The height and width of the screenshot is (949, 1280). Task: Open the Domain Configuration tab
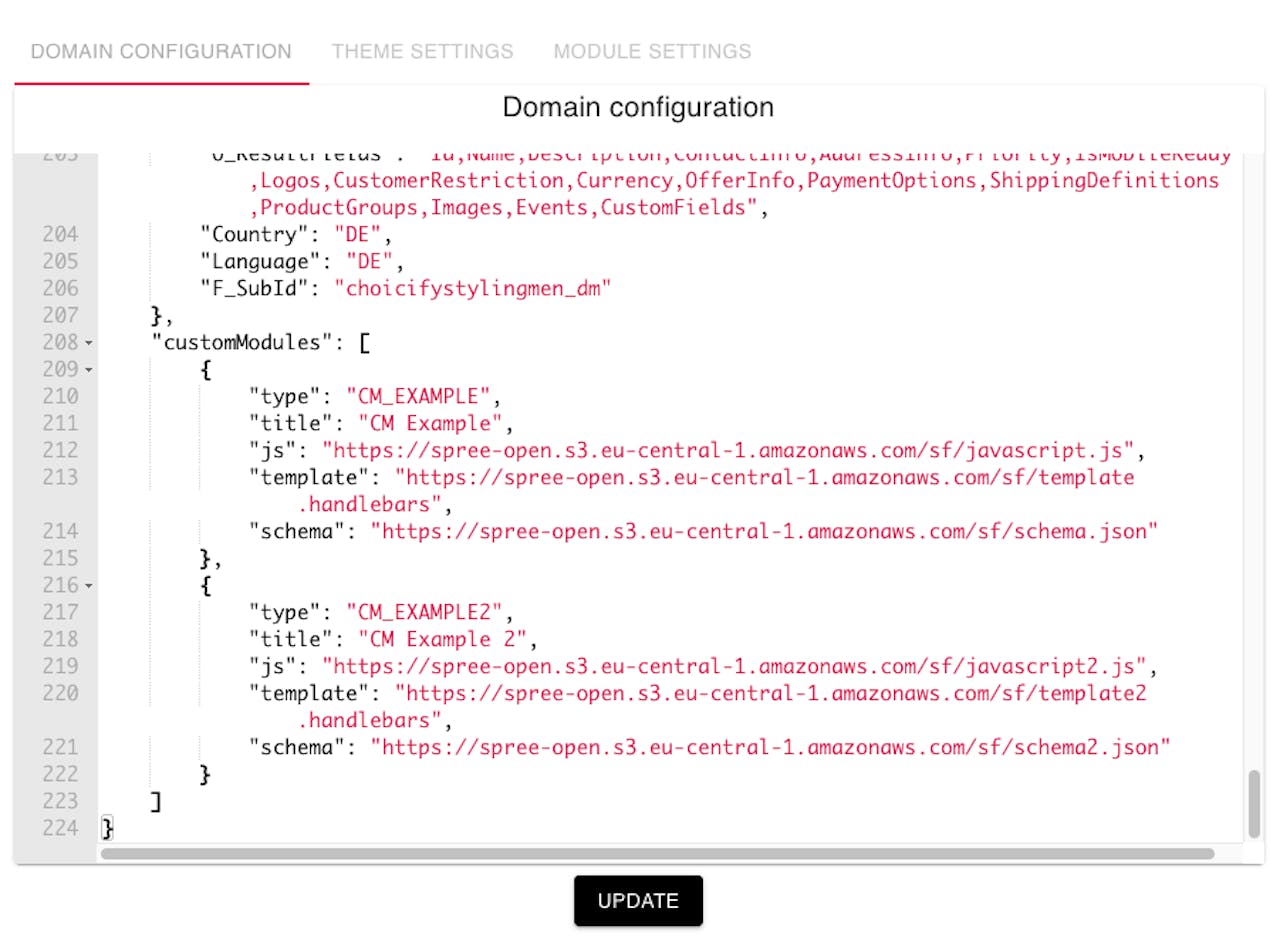pyautogui.click(x=161, y=51)
